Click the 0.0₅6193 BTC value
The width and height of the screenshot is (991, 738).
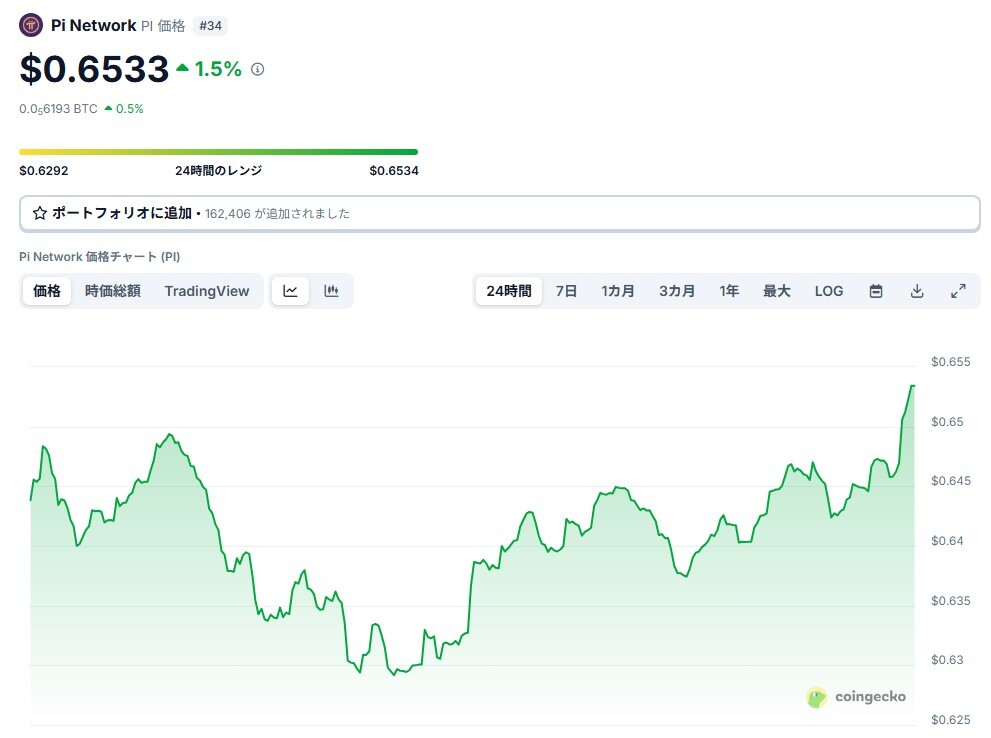click(x=58, y=109)
